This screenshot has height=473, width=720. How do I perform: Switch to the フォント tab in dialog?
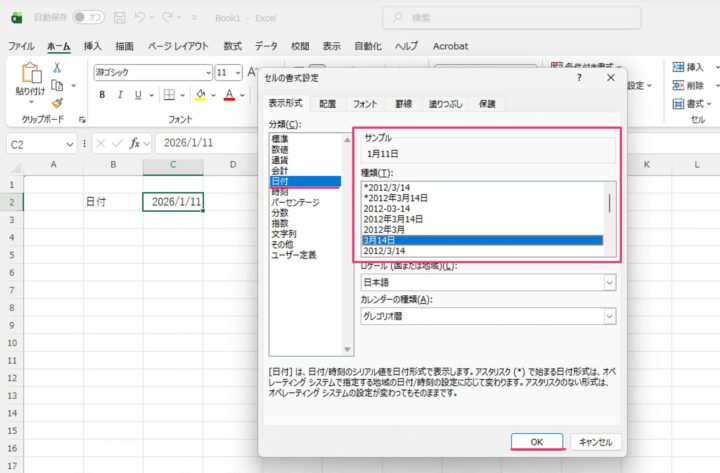pyautogui.click(x=365, y=103)
